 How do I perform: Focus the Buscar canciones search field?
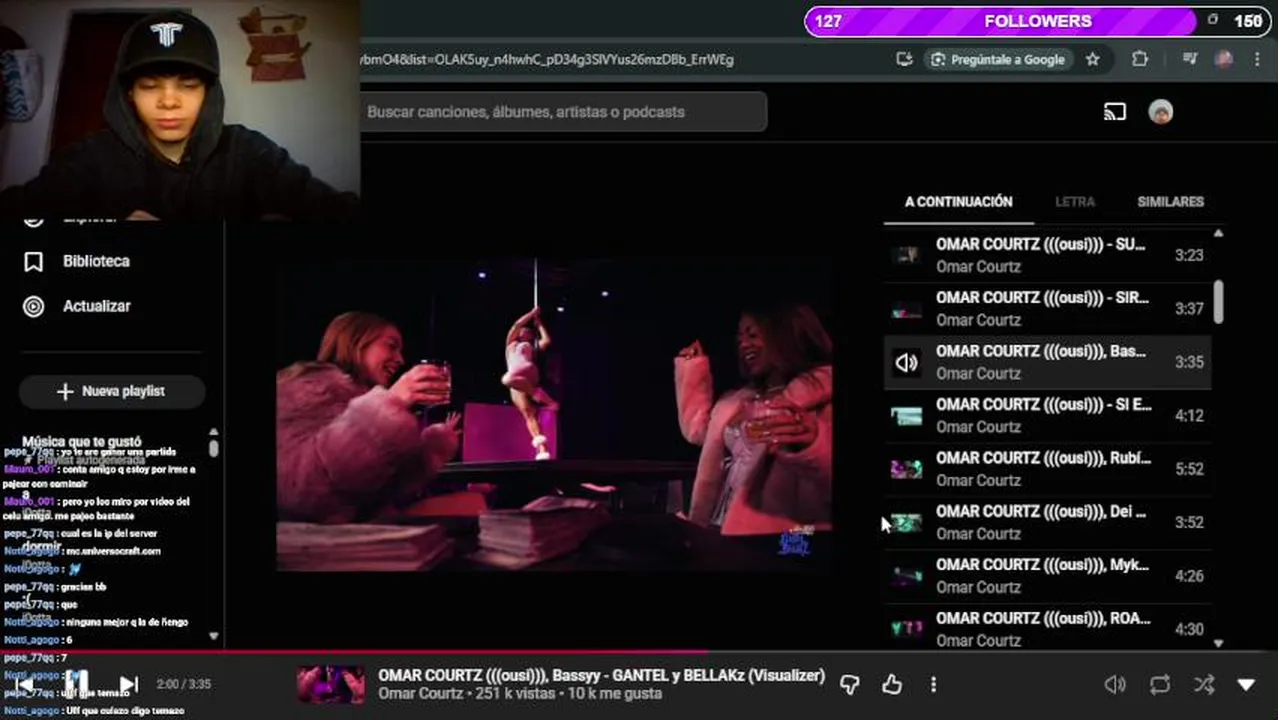(x=563, y=112)
